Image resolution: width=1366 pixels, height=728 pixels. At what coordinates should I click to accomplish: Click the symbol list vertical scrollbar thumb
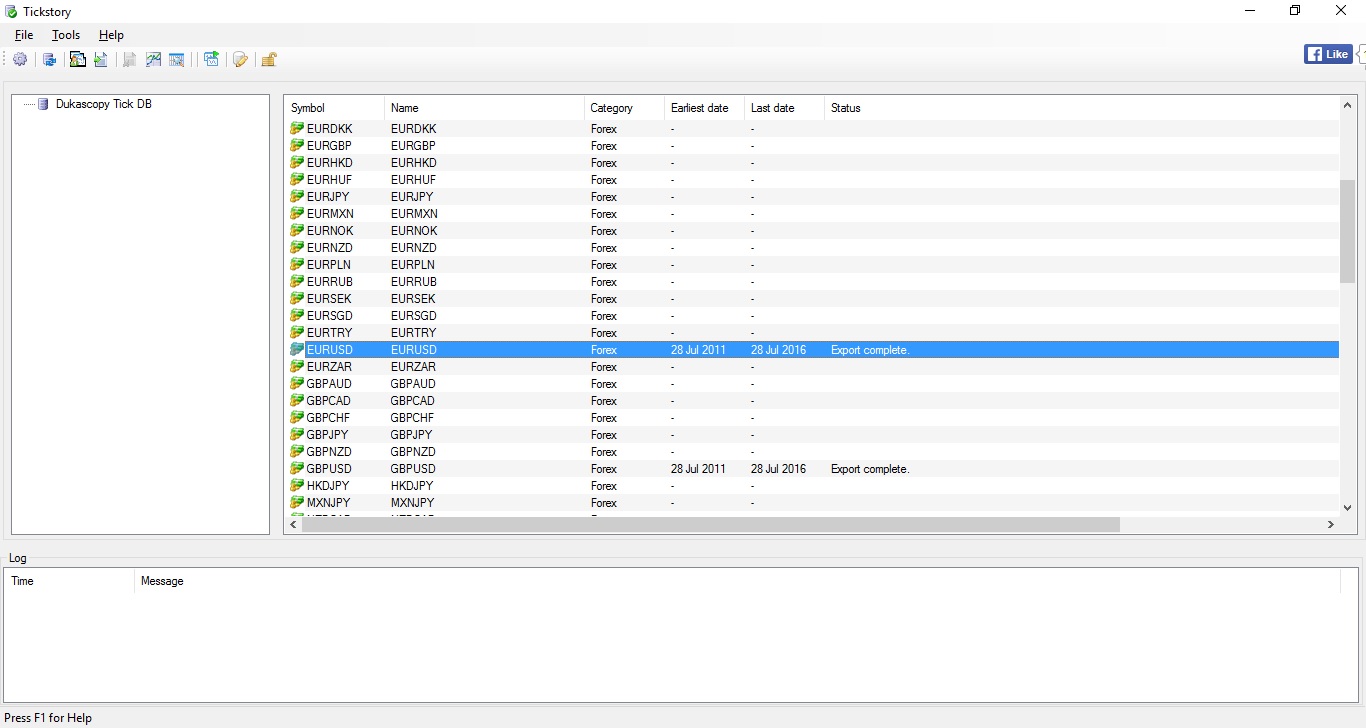click(x=1347, y=231)
